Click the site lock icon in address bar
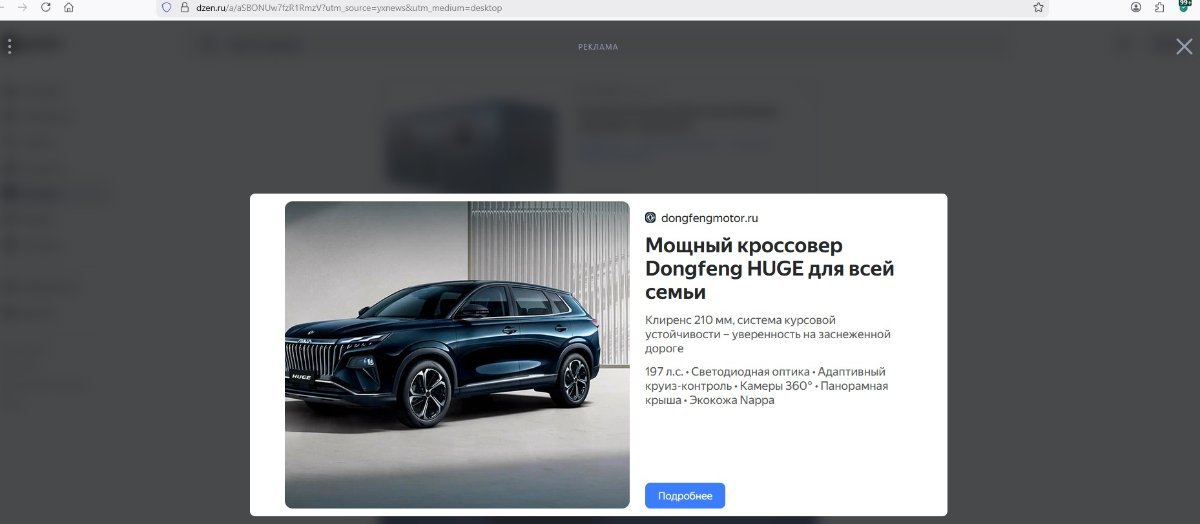This screenshot has height=524, width=1200. (184, 7)
